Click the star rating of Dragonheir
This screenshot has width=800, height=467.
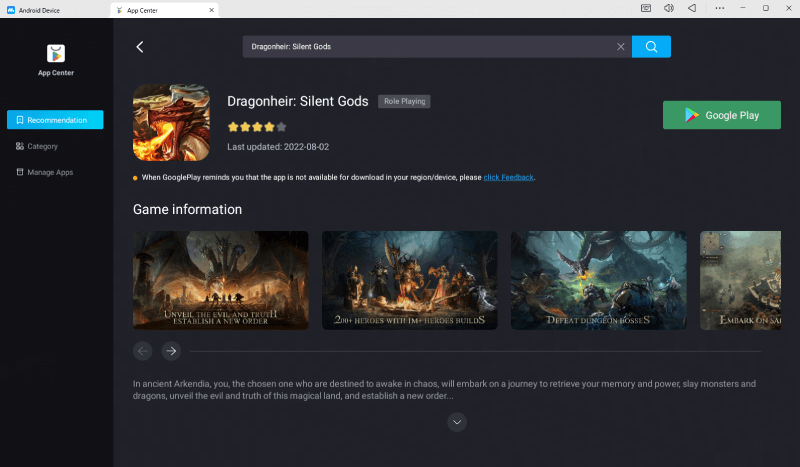pos(257,127)
